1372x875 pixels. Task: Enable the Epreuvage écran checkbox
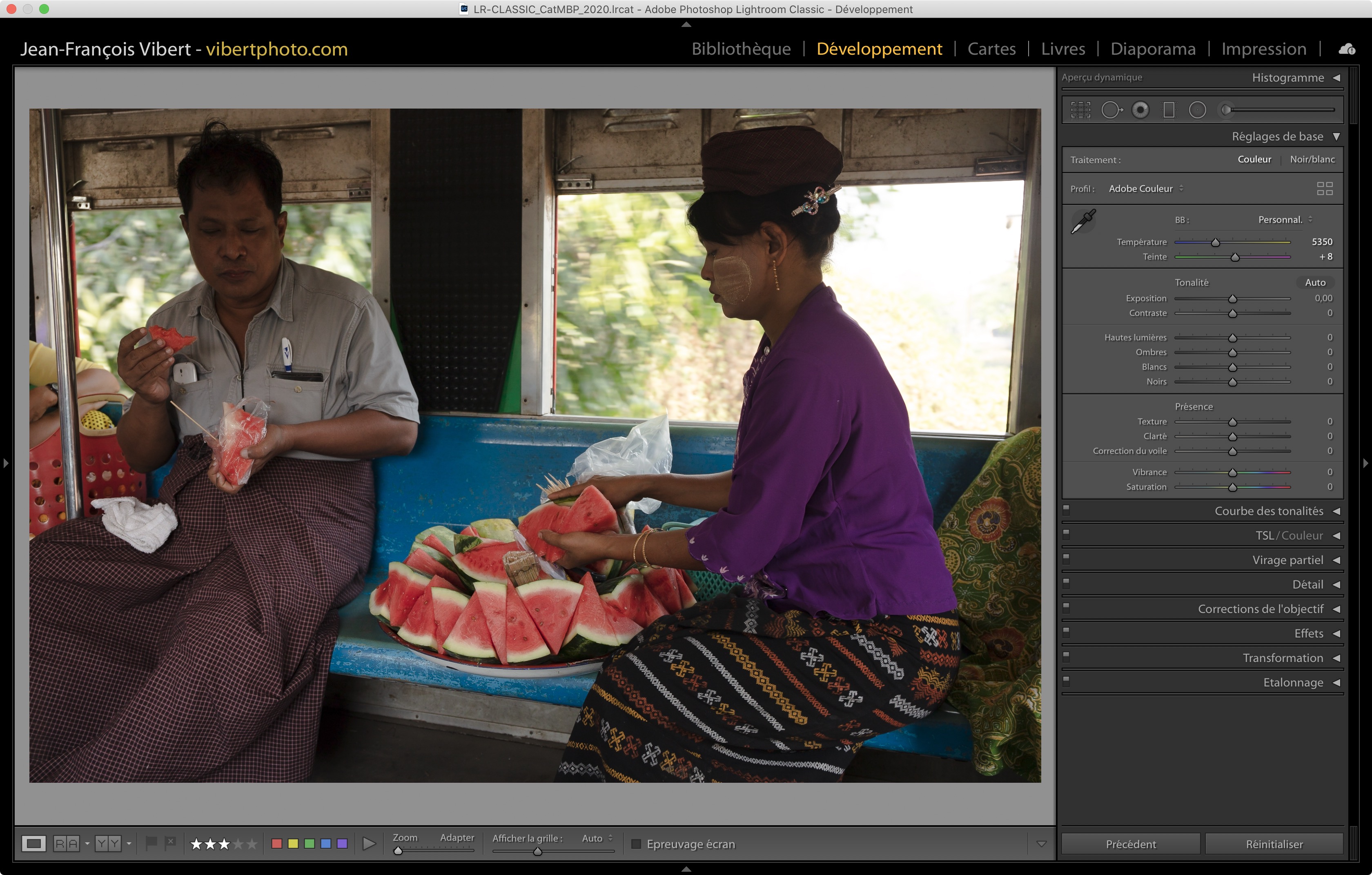pyautogui.click(x=637, y=844)
